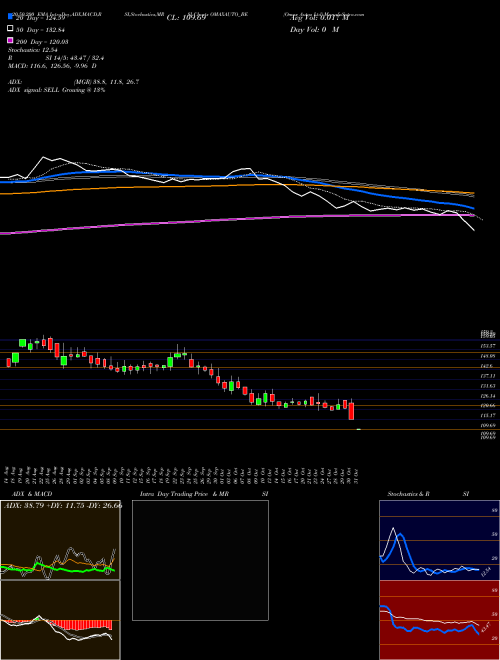
Task: Click the '31 Oct' date axis label
Action: pos(357,475)
